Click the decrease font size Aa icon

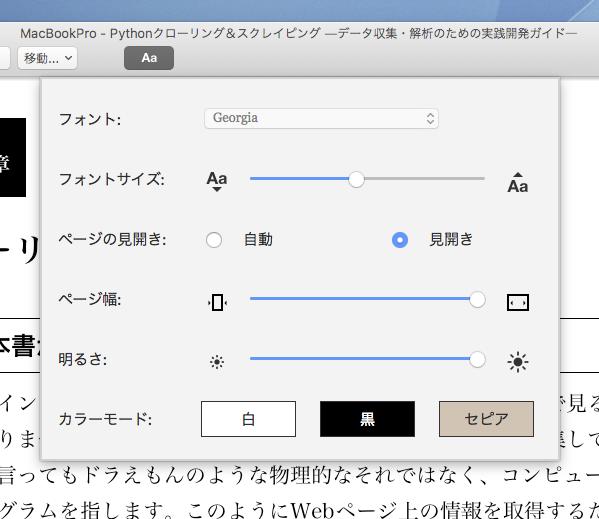tap(217, 181)
